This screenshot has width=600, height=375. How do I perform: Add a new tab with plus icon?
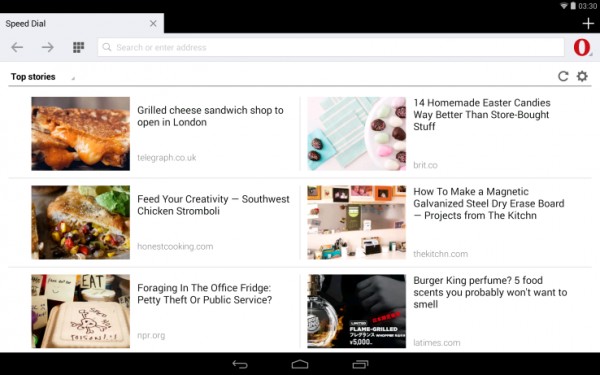point(588,24)
